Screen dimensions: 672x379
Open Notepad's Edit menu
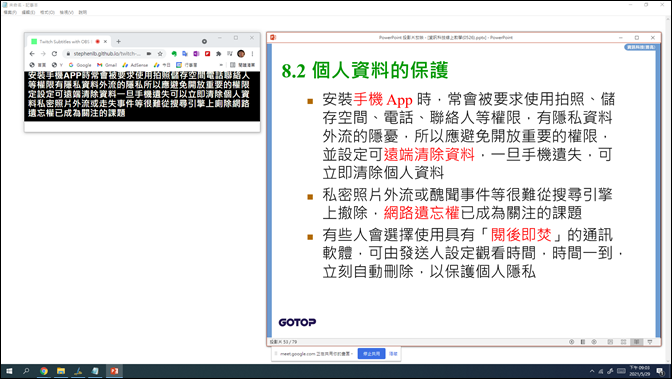[28, 12]
